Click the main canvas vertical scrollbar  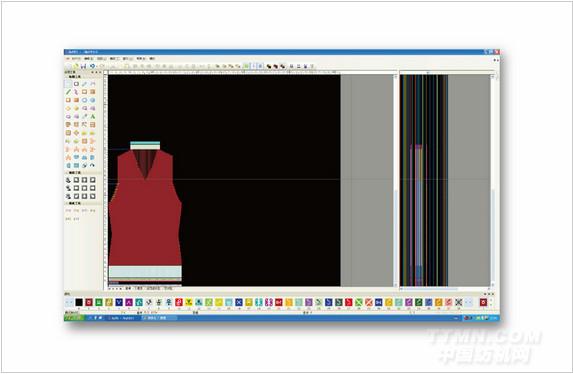[395, 180]
